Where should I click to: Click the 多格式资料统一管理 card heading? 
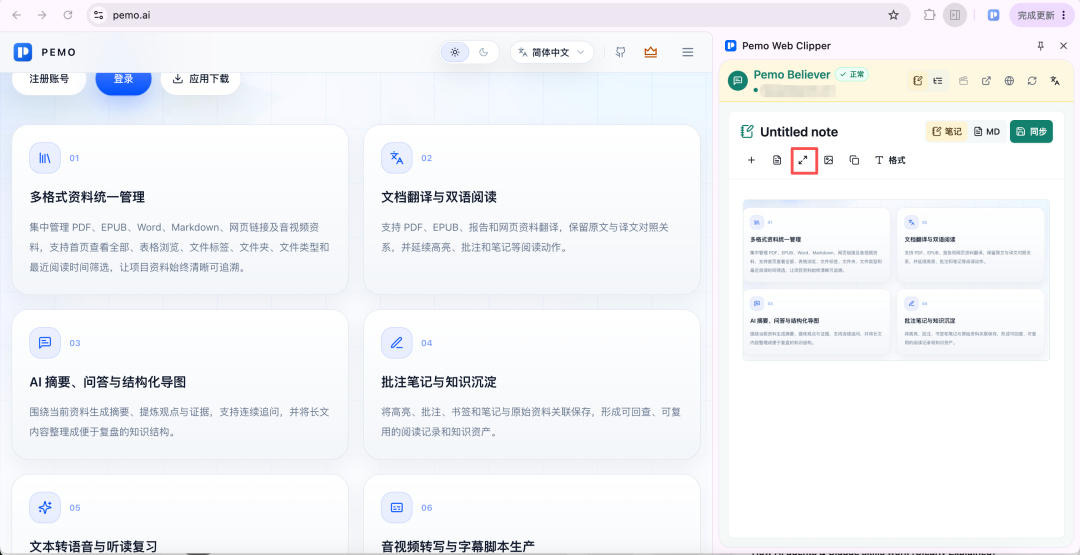click(87, 198)
